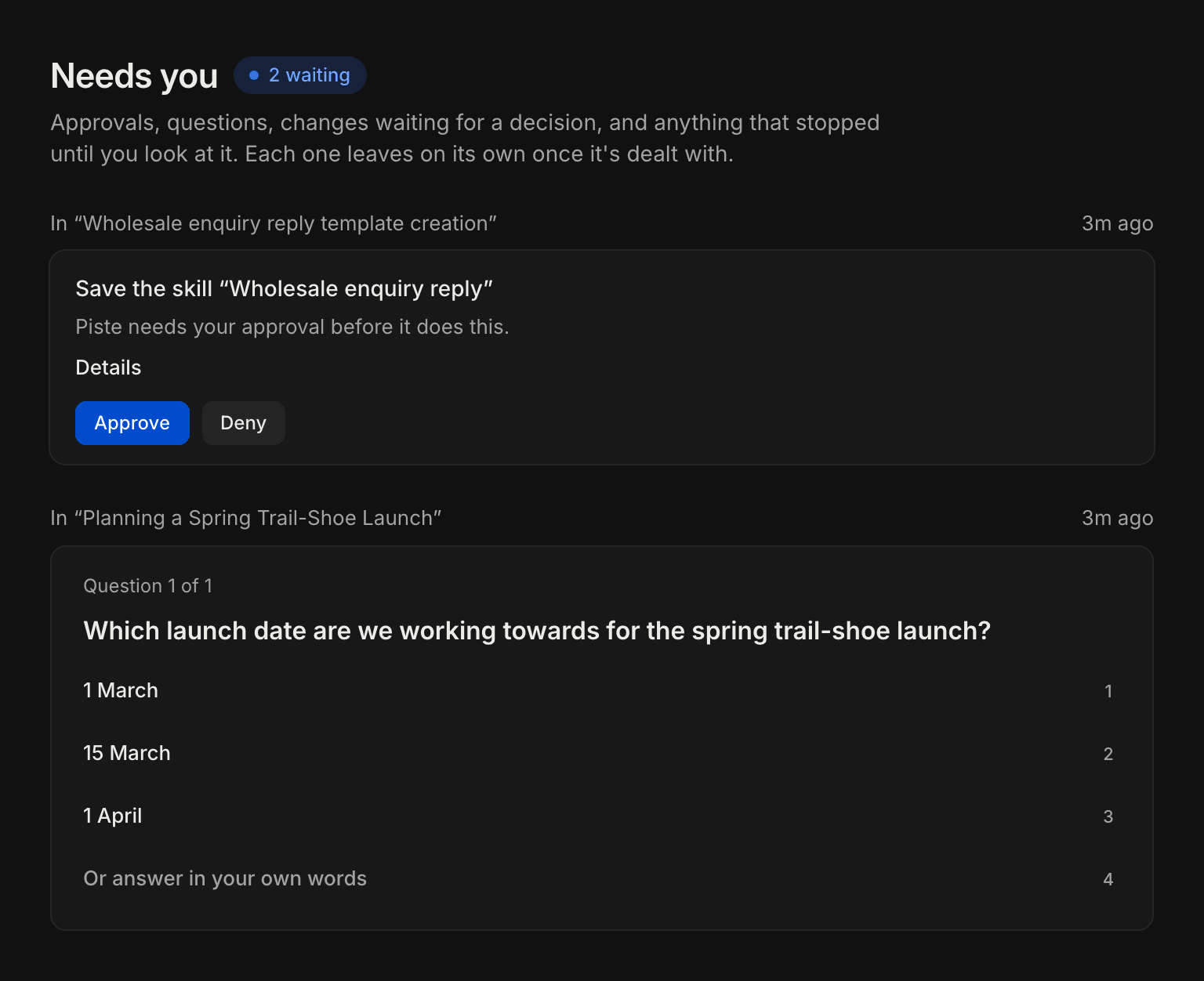Select Or answer in your own words
The image size is (1204, 981).
pyautogui.click(x=602, y=878)
